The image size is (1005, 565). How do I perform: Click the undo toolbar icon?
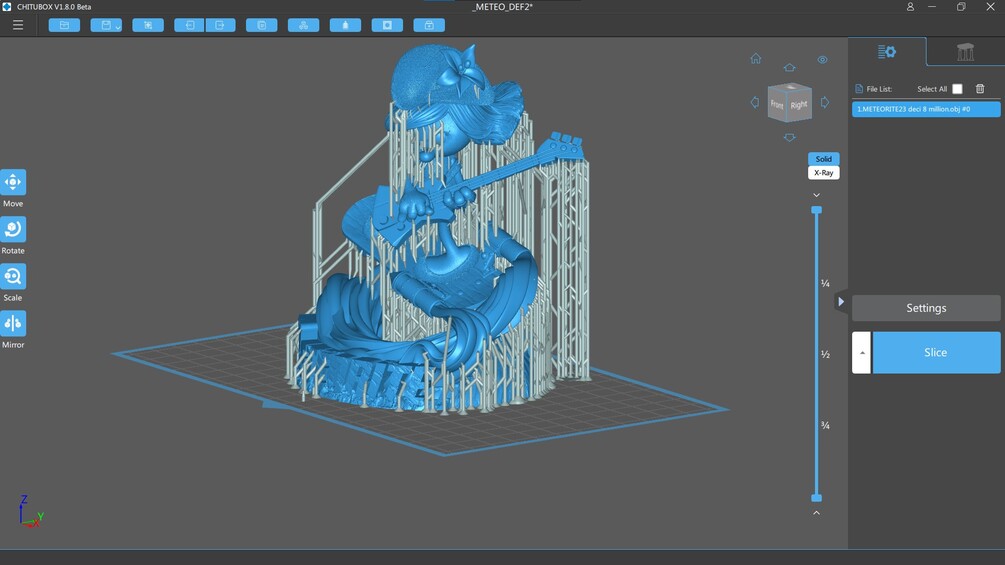tap(189, 25)
